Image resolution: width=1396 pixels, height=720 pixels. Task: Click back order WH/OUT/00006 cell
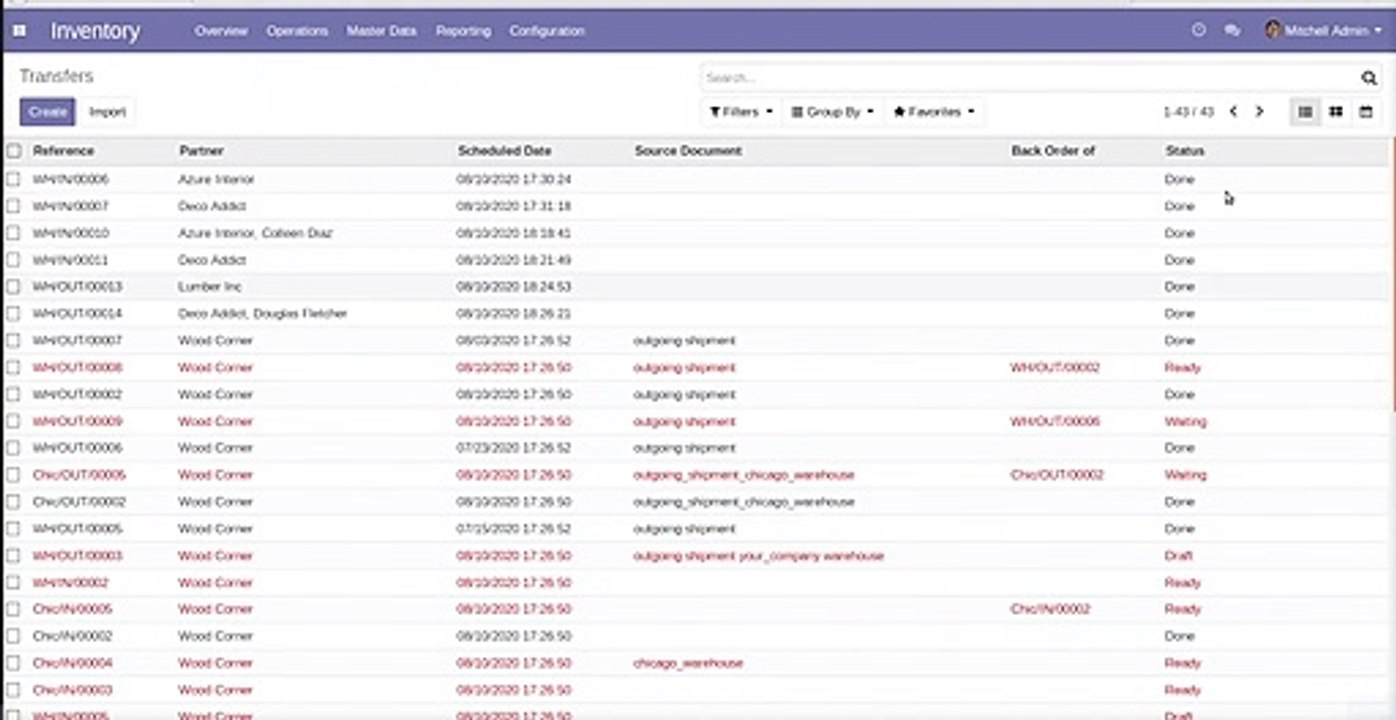(x=1055, y=422)
